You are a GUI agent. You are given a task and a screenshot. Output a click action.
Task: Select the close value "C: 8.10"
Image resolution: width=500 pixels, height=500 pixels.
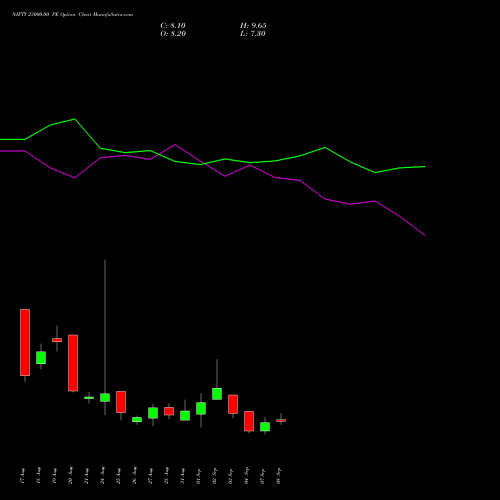tap(173, 26)
